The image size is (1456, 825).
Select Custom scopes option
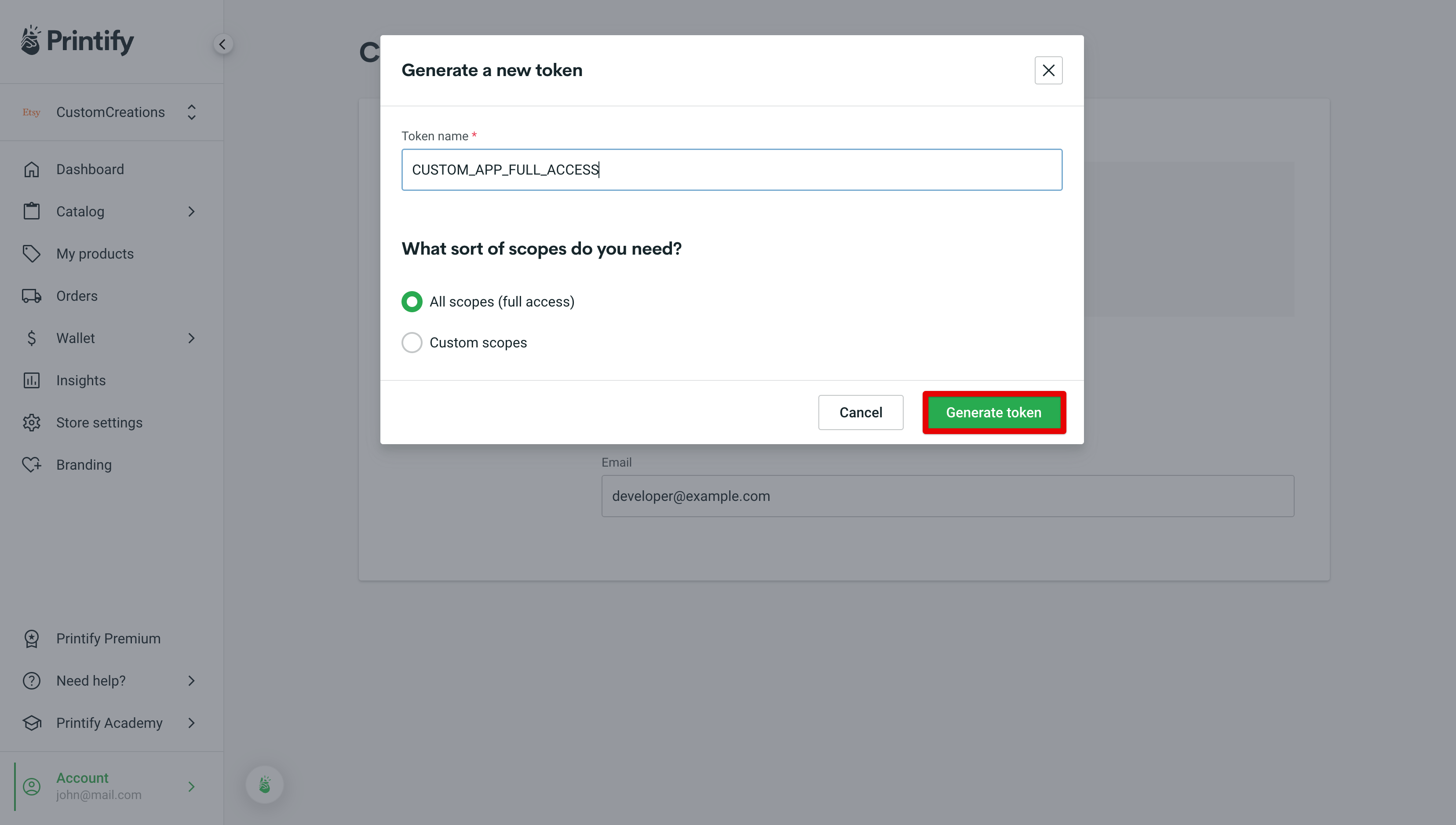411,342
